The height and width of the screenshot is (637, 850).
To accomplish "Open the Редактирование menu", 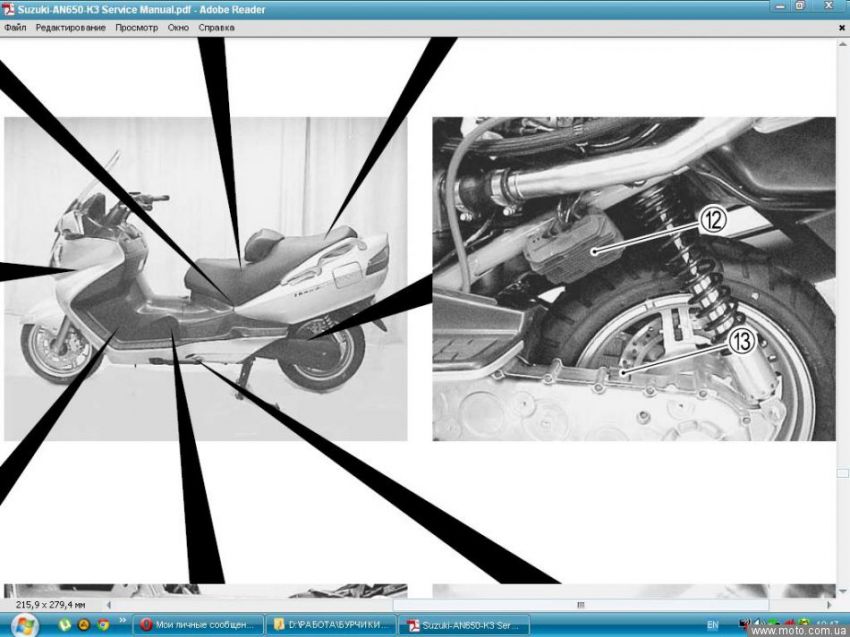I will 70,28.
